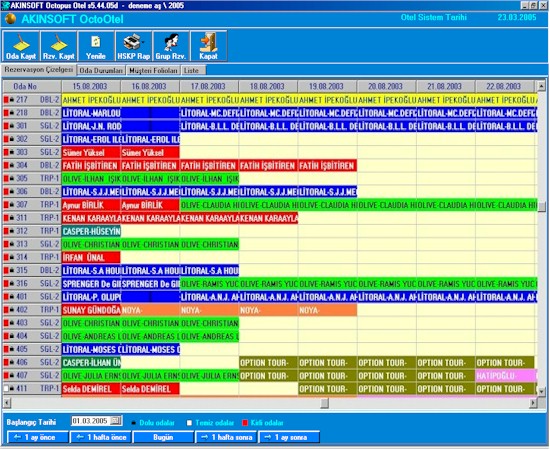Select Selda DEMİREL cell on 16.08.2003
The width and height of the screenshot is (550, 450).
click(x=150, y=389)
